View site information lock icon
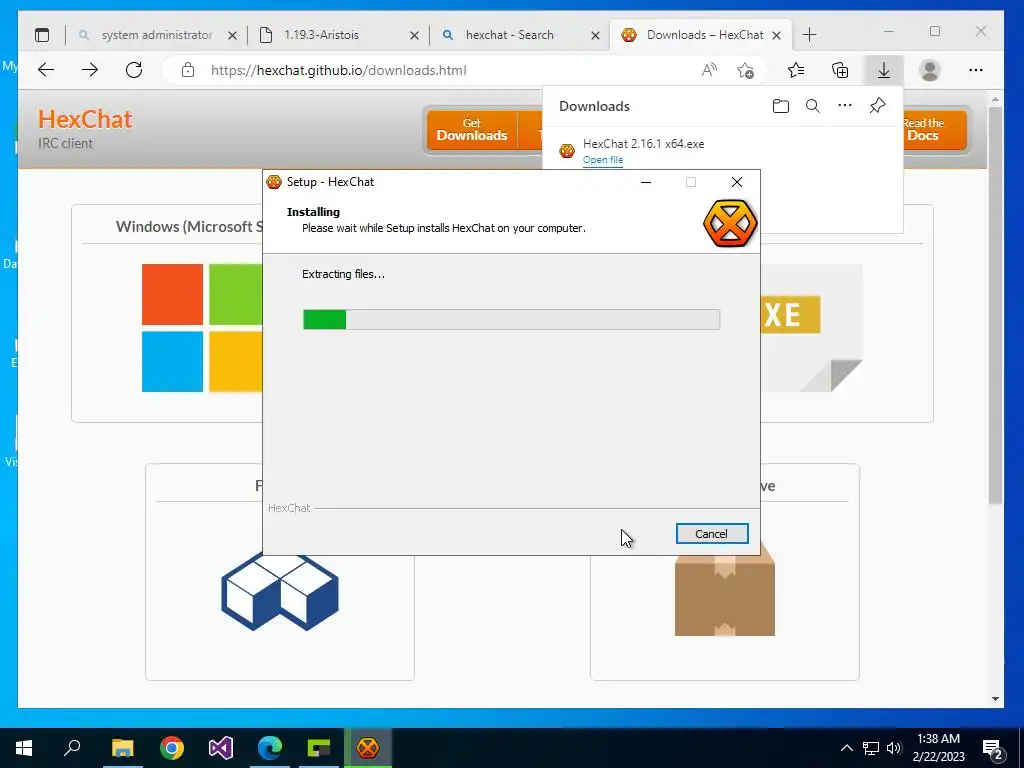 [188, 70]
